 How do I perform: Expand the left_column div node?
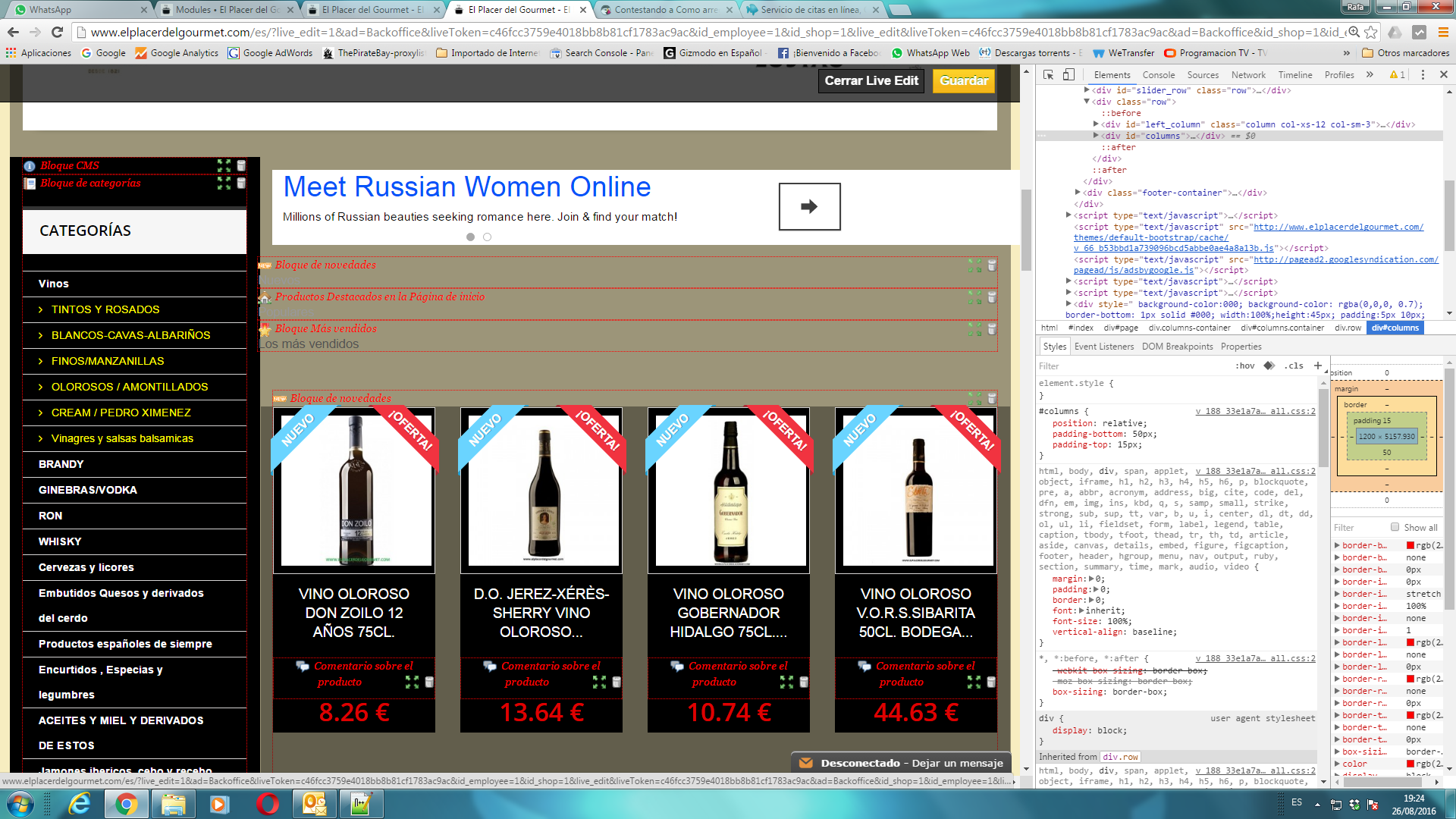[1096, 124]
